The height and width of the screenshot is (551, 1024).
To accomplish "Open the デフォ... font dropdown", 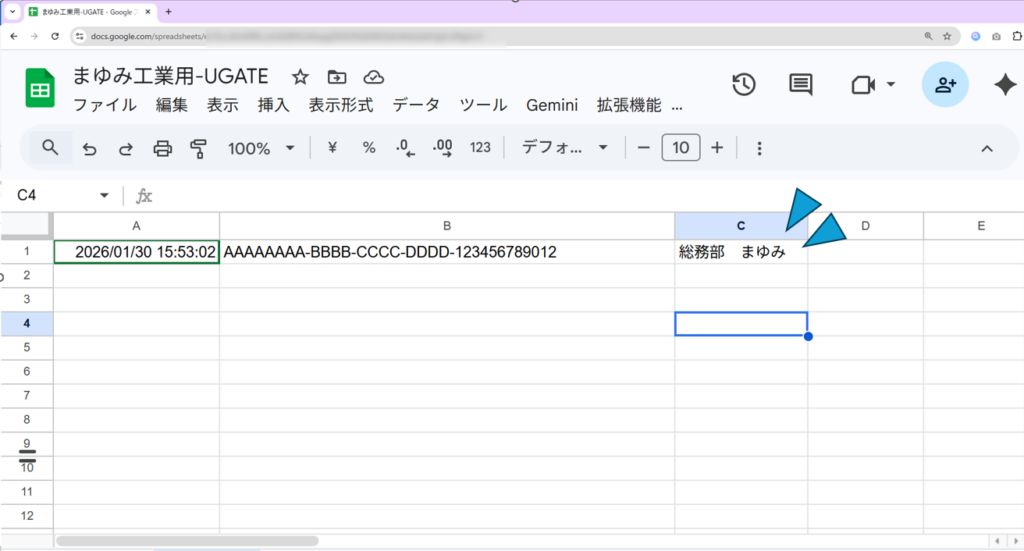I will coord(565,148).
